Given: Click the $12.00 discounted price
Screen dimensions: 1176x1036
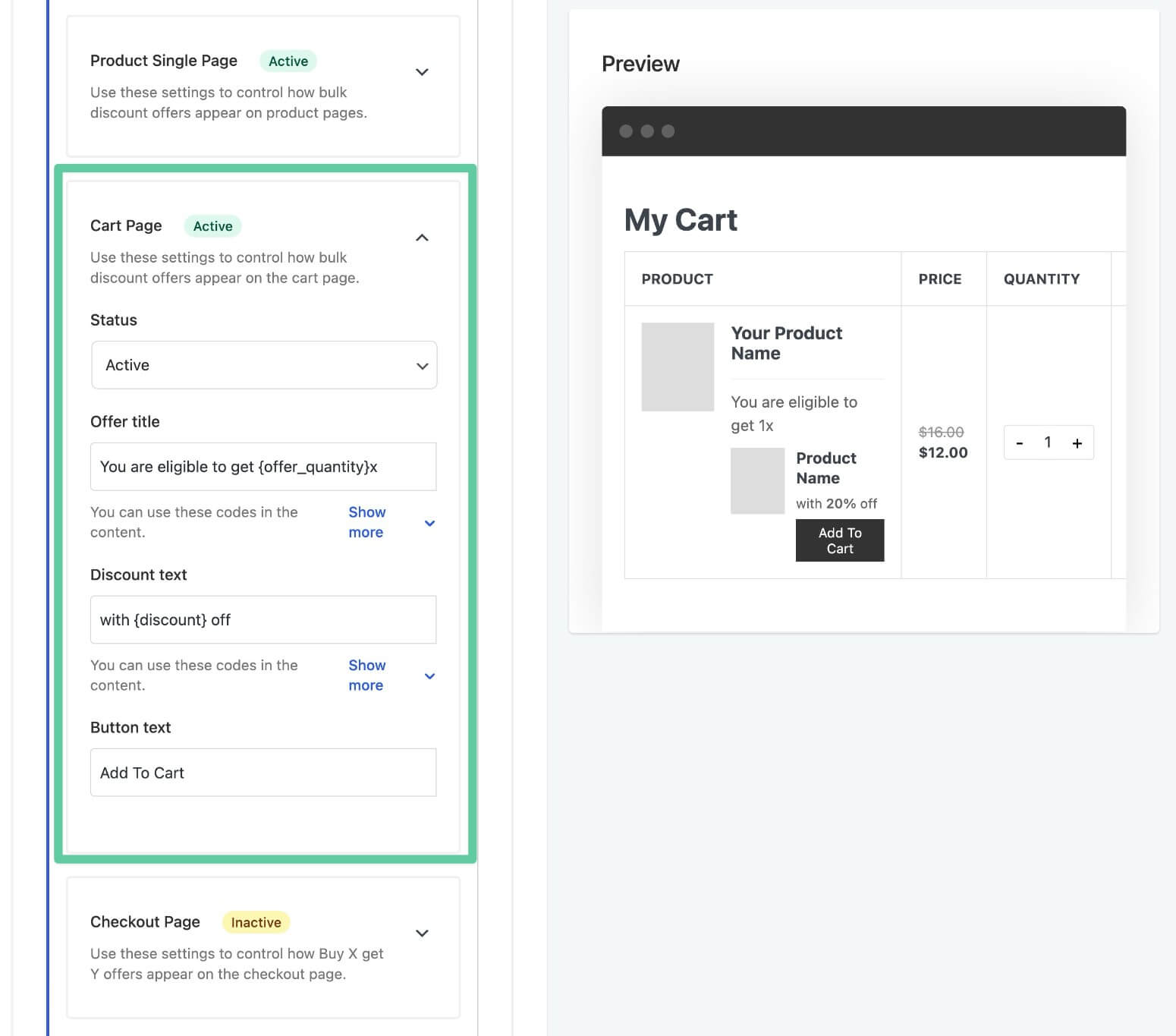Looking at the screenshot, I should click(x=943, y=452).
